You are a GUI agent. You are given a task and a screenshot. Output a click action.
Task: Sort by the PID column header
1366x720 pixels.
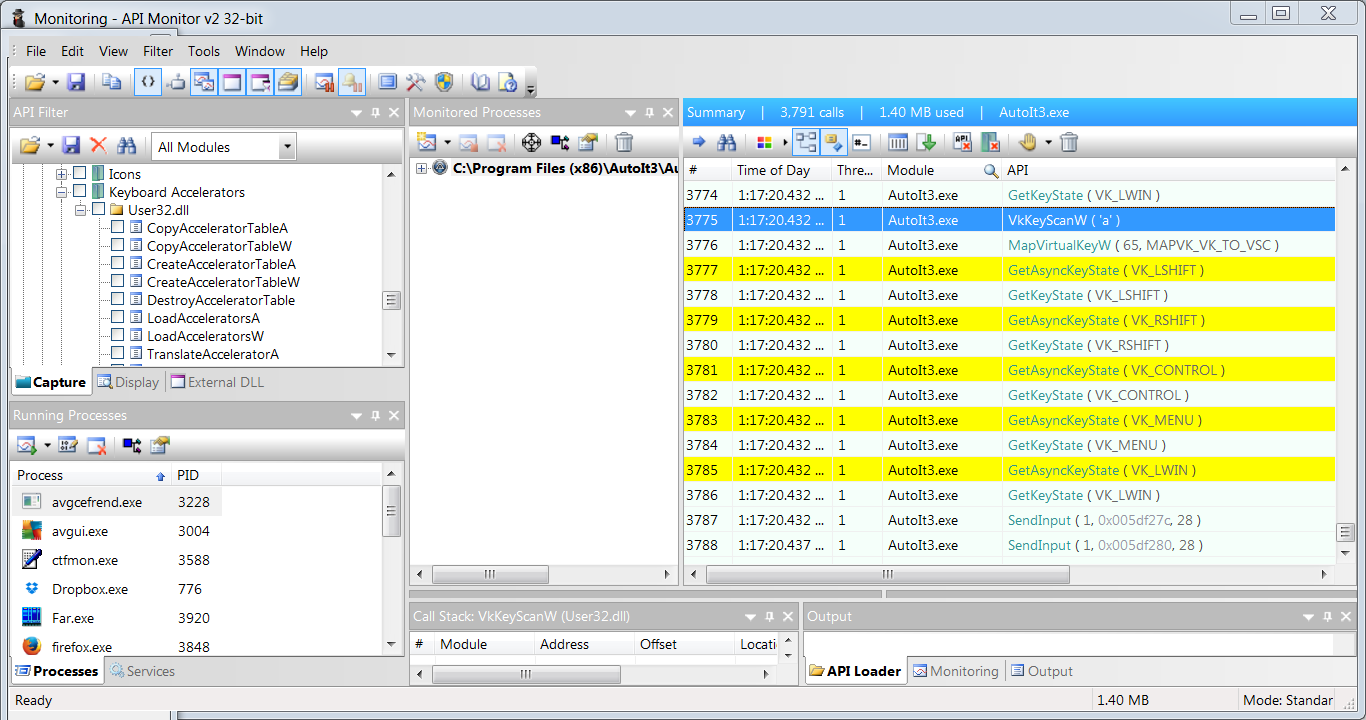click(x=188, y=475)
